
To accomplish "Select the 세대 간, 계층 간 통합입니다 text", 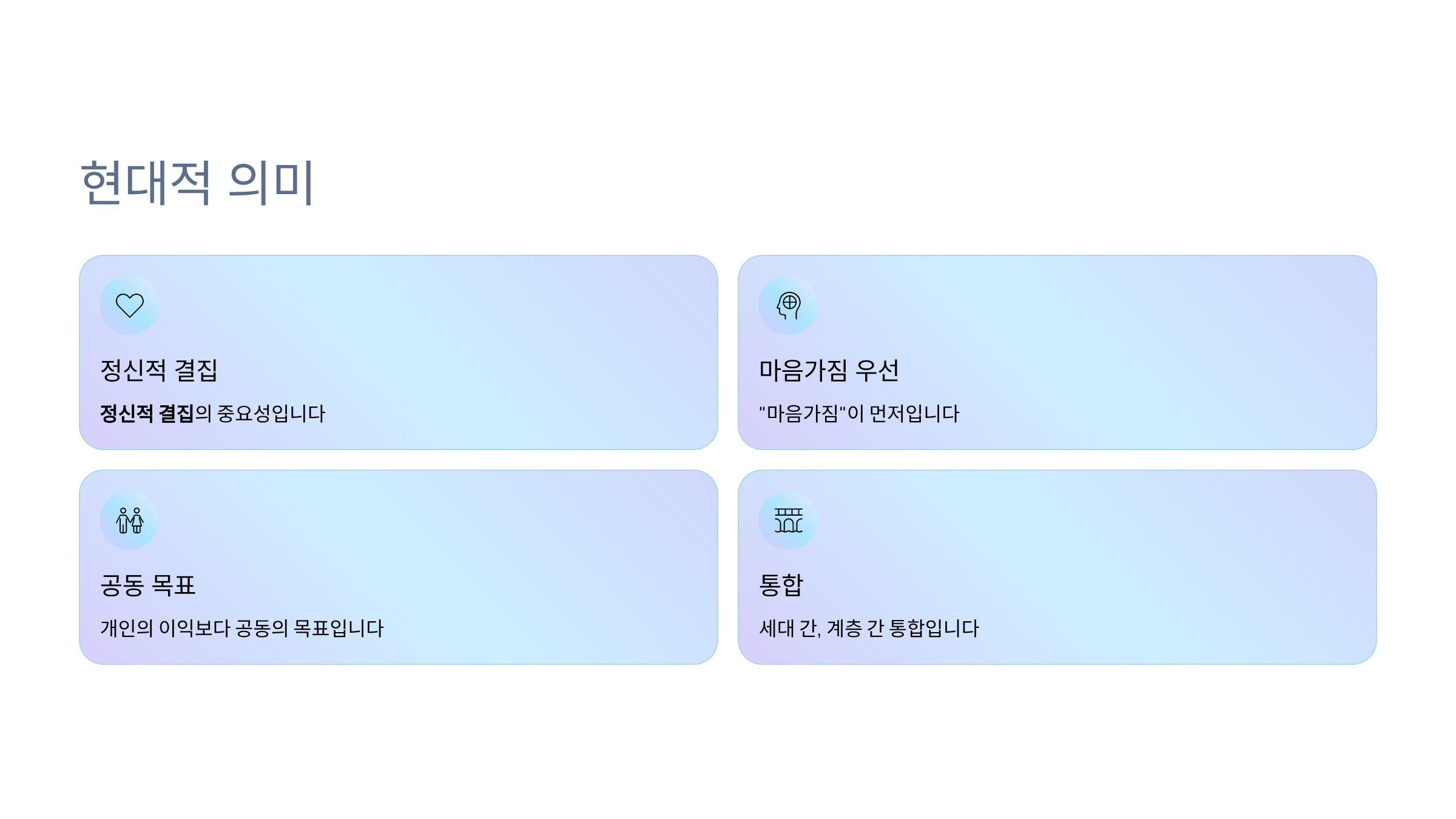I will click(x=869, y=629).
